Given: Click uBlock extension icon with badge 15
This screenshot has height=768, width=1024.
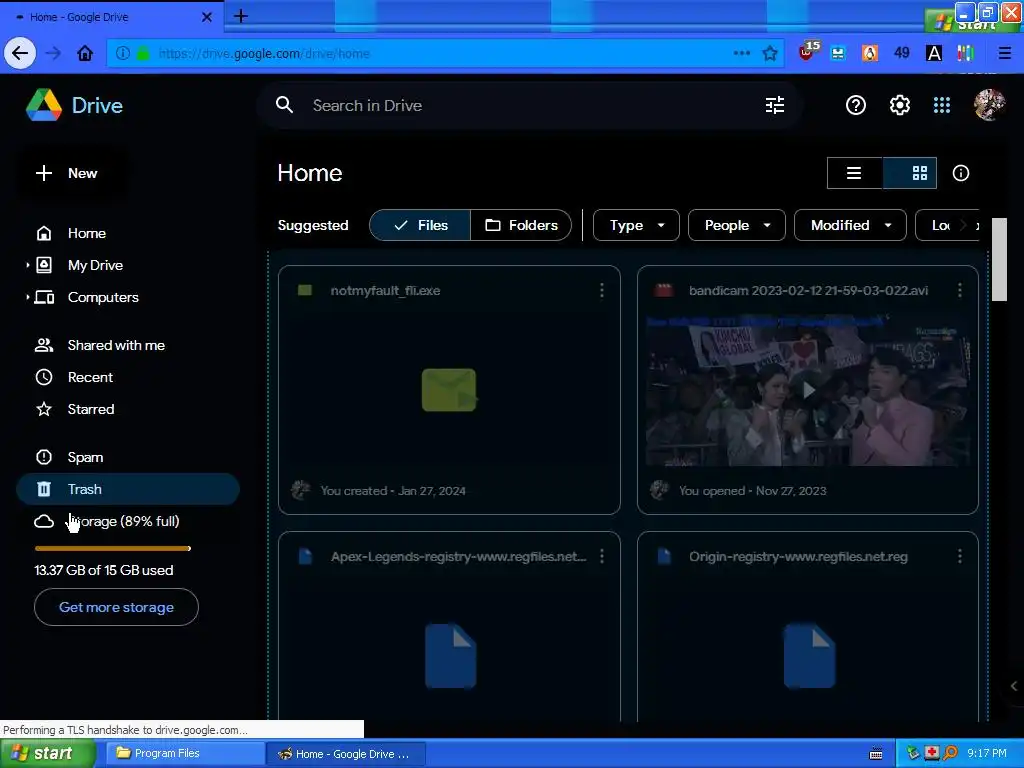Looking at the screenshot, I should point(808,52).
